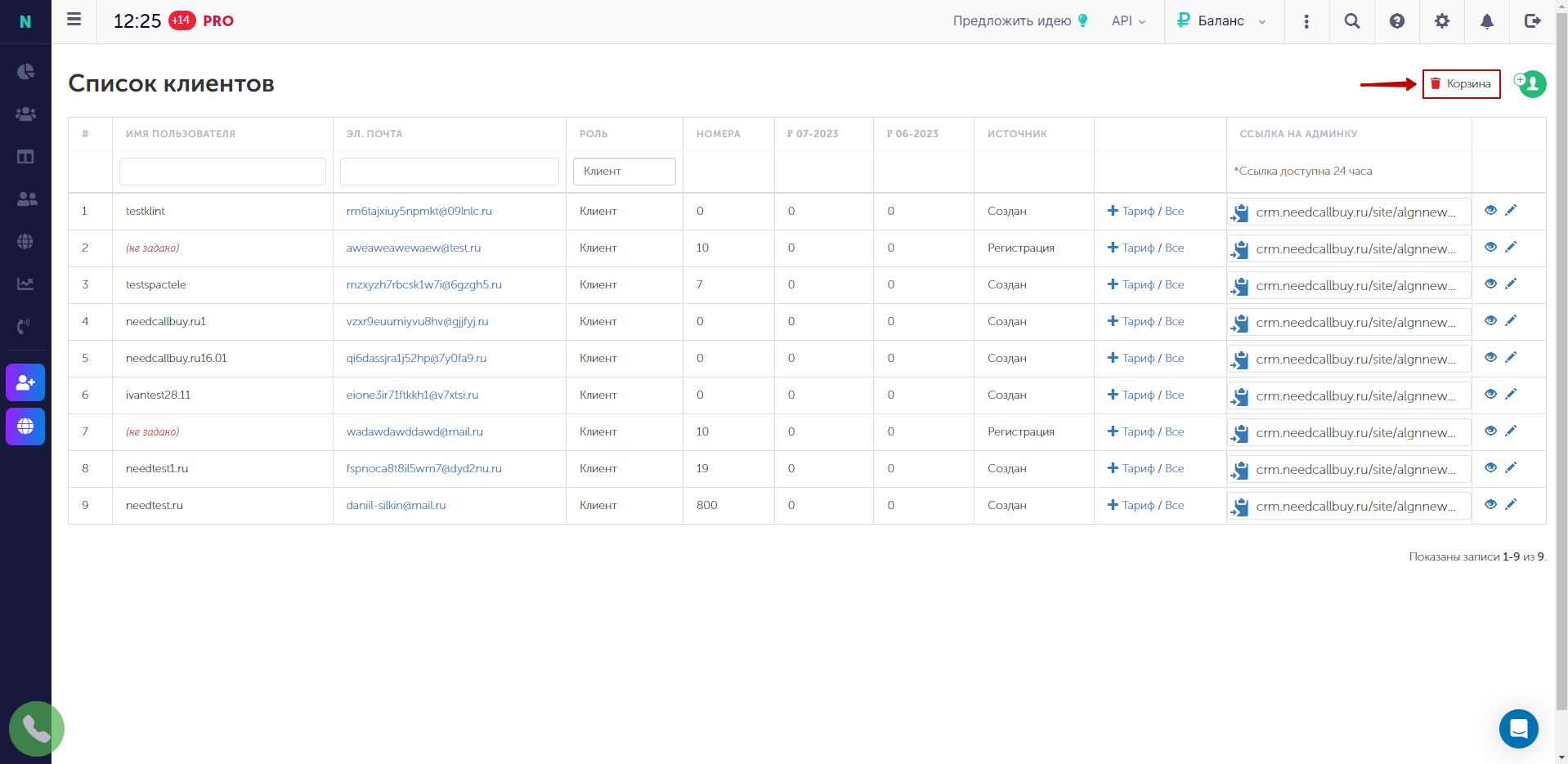Viewport: 1568px width, 764px height.
Task: View the testklint client via eye icon
Action: [x=1490, y=210]
